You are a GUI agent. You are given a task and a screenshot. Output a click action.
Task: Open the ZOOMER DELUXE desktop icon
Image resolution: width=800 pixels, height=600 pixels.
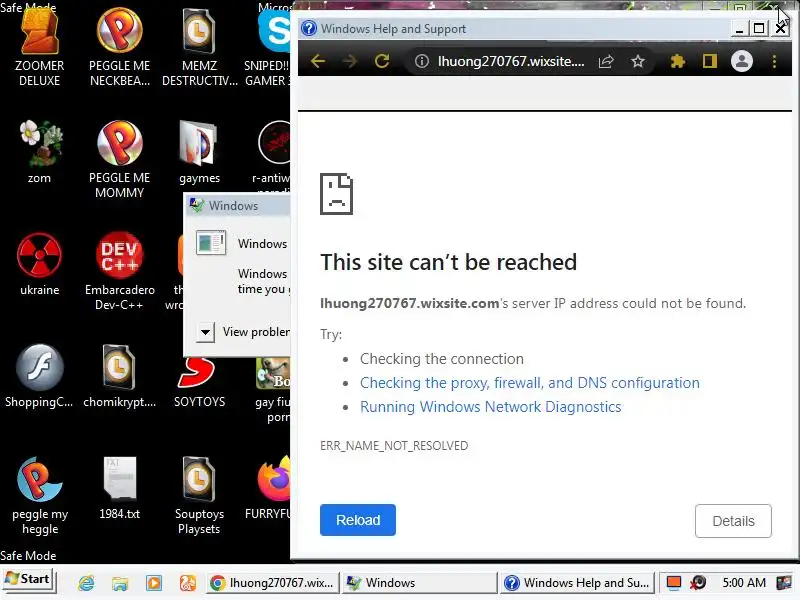[39, 47]
